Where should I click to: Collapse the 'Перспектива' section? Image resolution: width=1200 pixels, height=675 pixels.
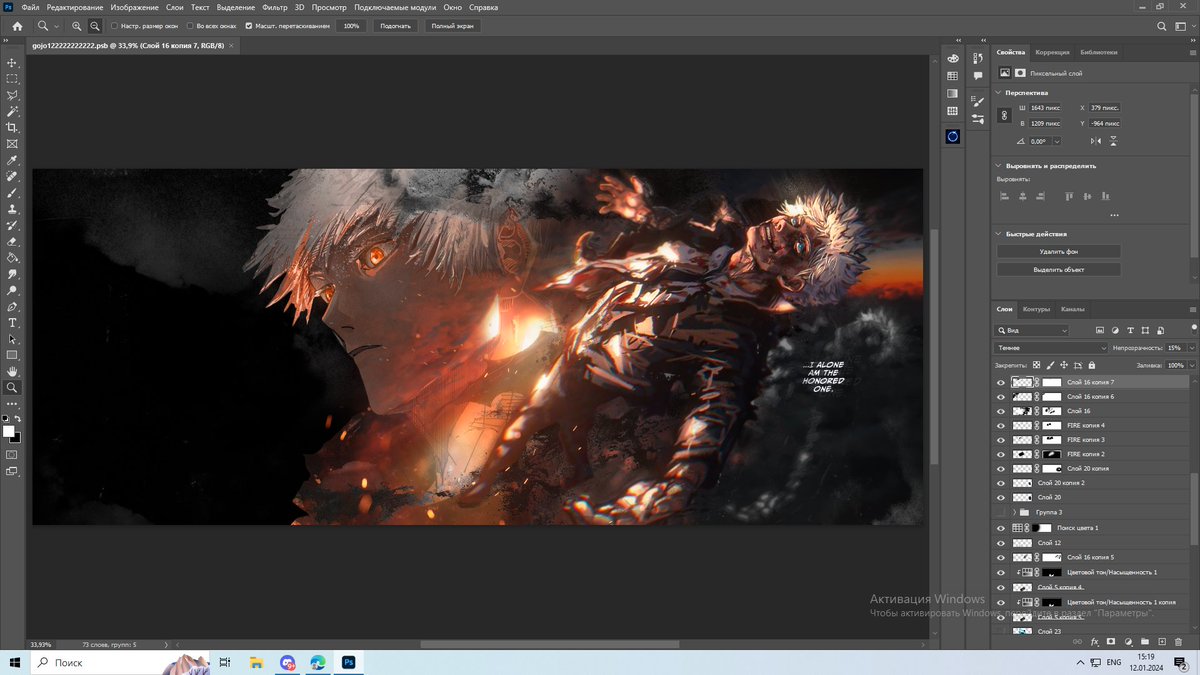998,92
